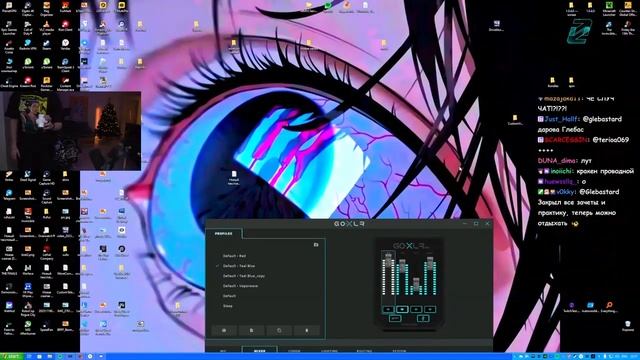
Task: Launch Steam from the desktop
Action: pos(47,45)
